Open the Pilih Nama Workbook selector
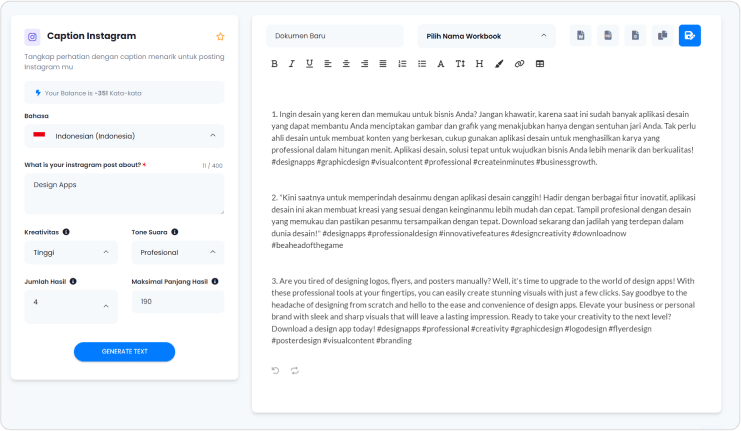 coord(486,36)
